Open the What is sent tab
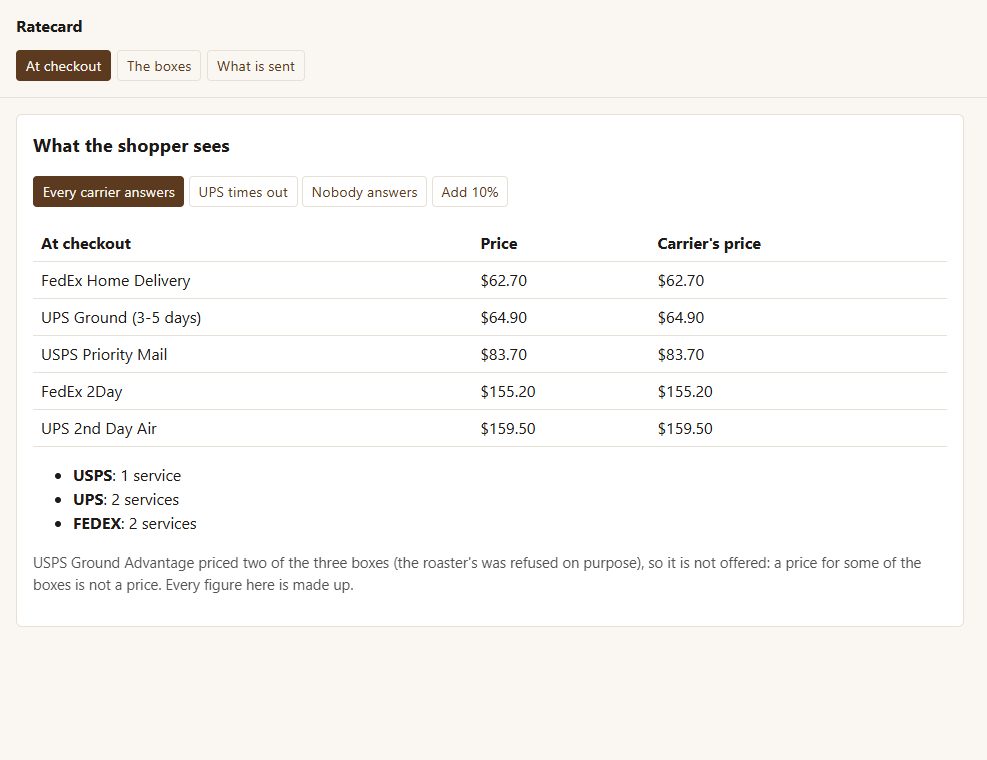The width and height of the screenshot is (987, 760). [256, 65]
